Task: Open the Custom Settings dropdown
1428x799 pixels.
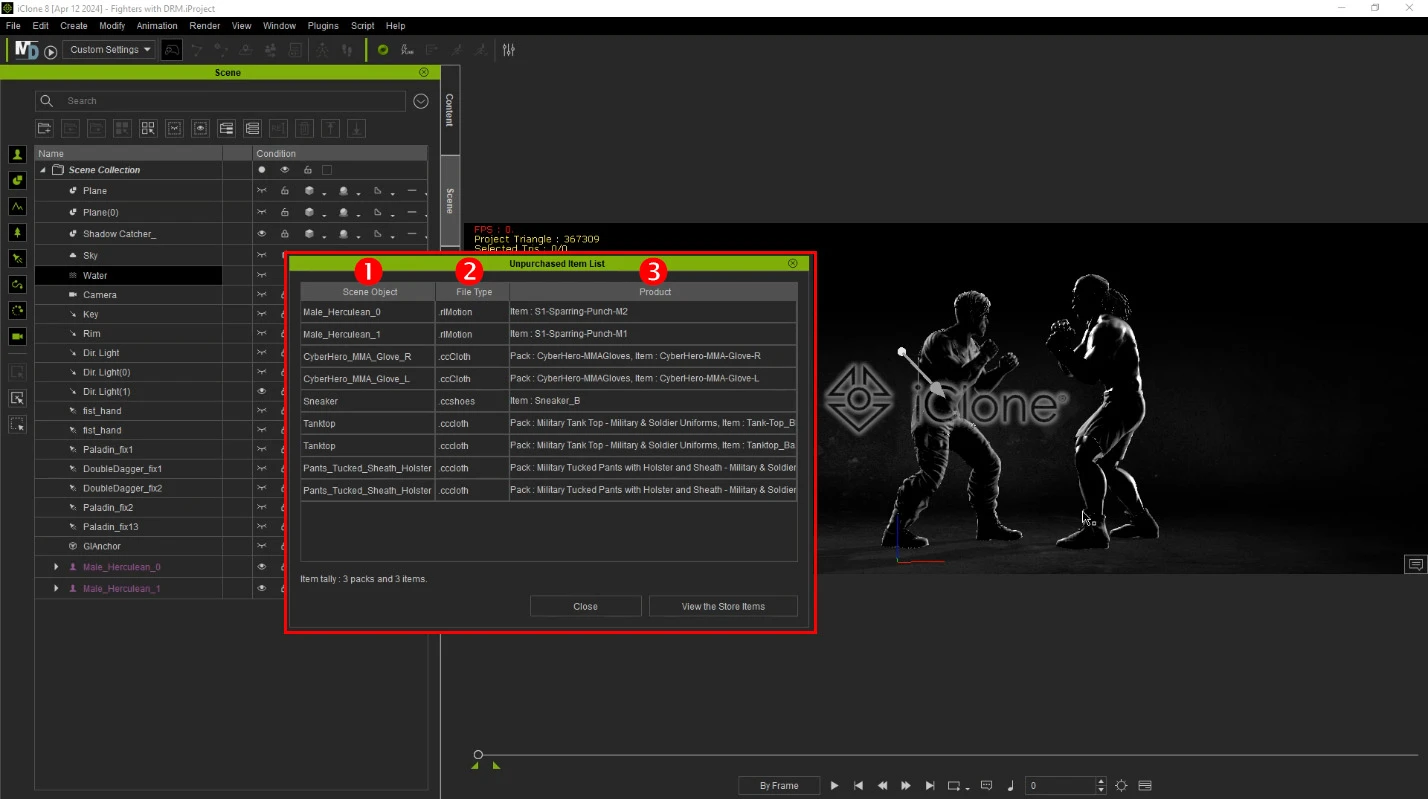Action: (109, 50)
